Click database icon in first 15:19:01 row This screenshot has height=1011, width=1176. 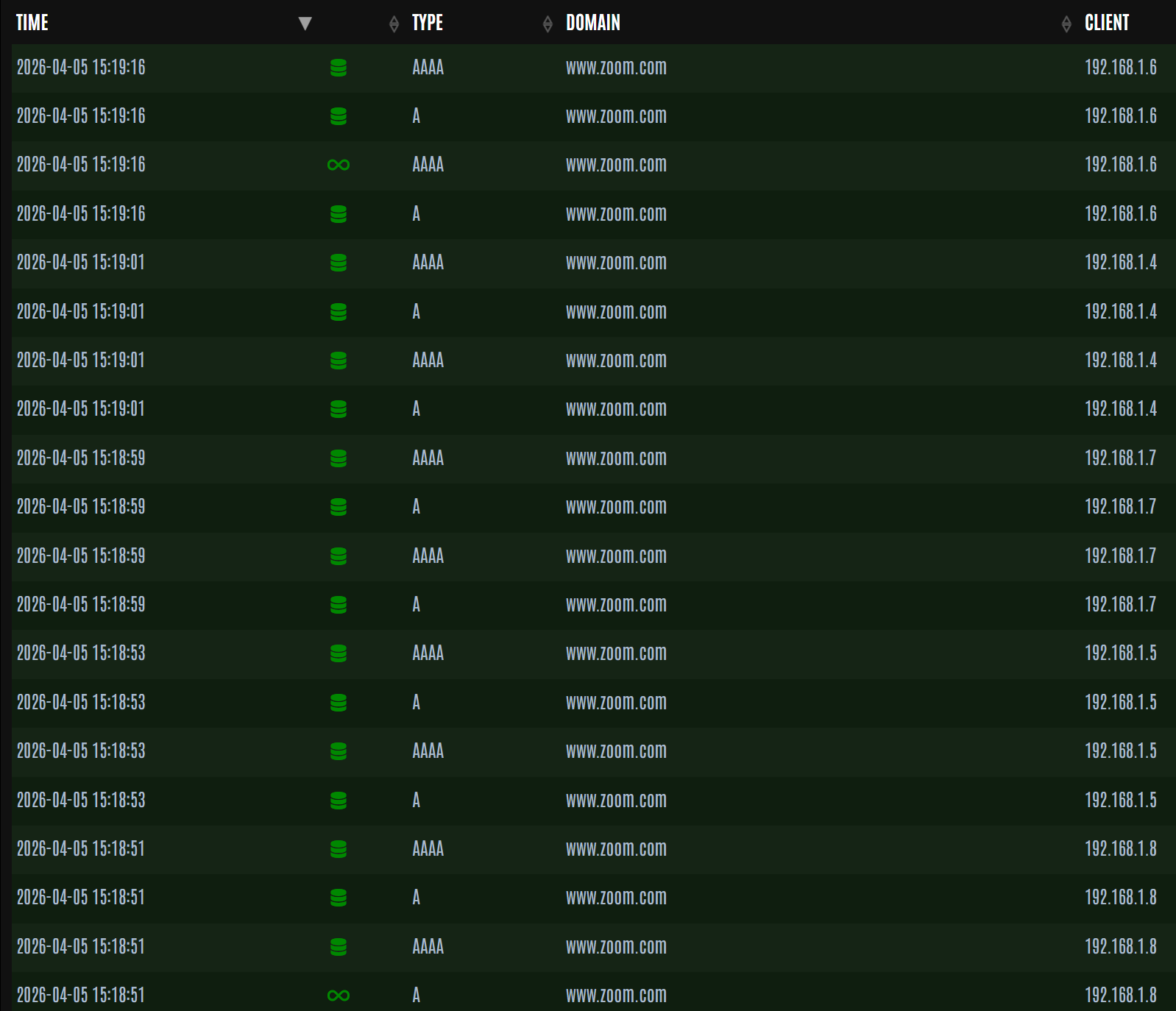(339, 263)
